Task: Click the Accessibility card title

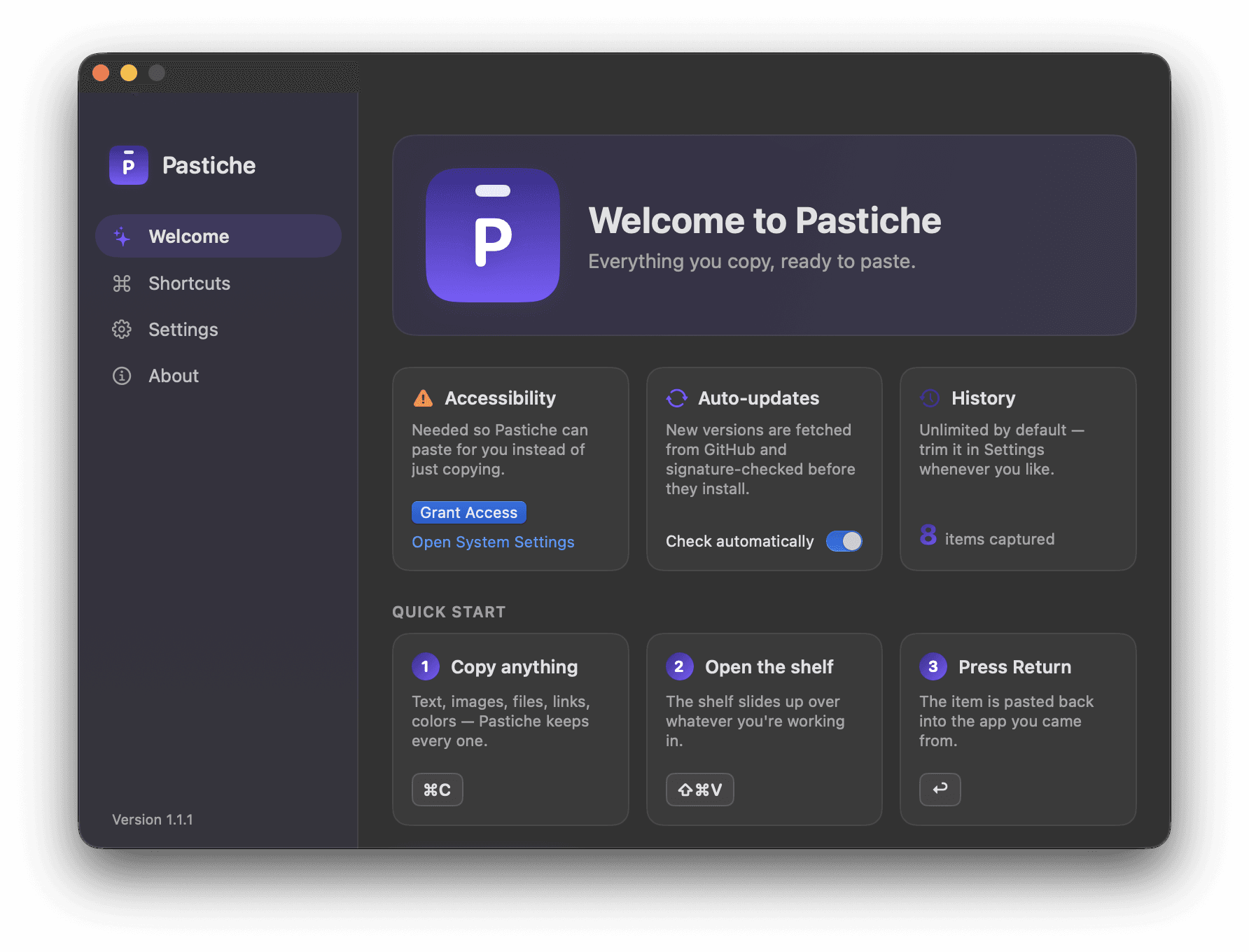Action: click(x=501, y=398)
